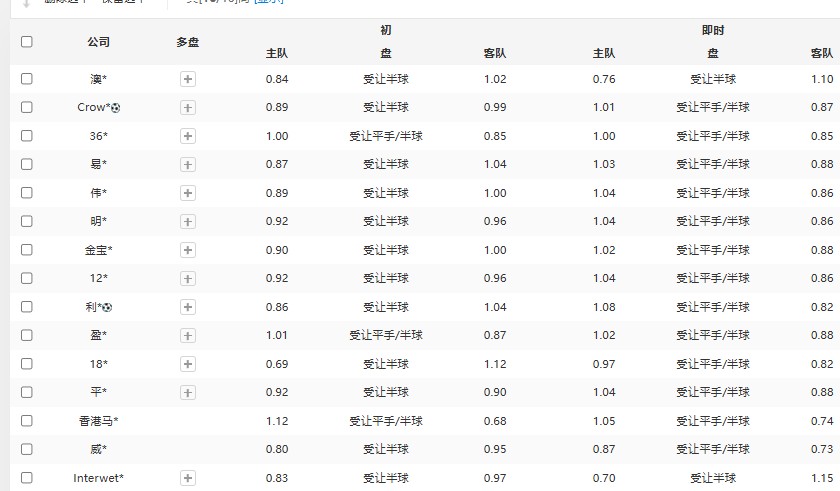840x491 pixels.
Task: Click company name 香港马*
Action: pos(99,421)
